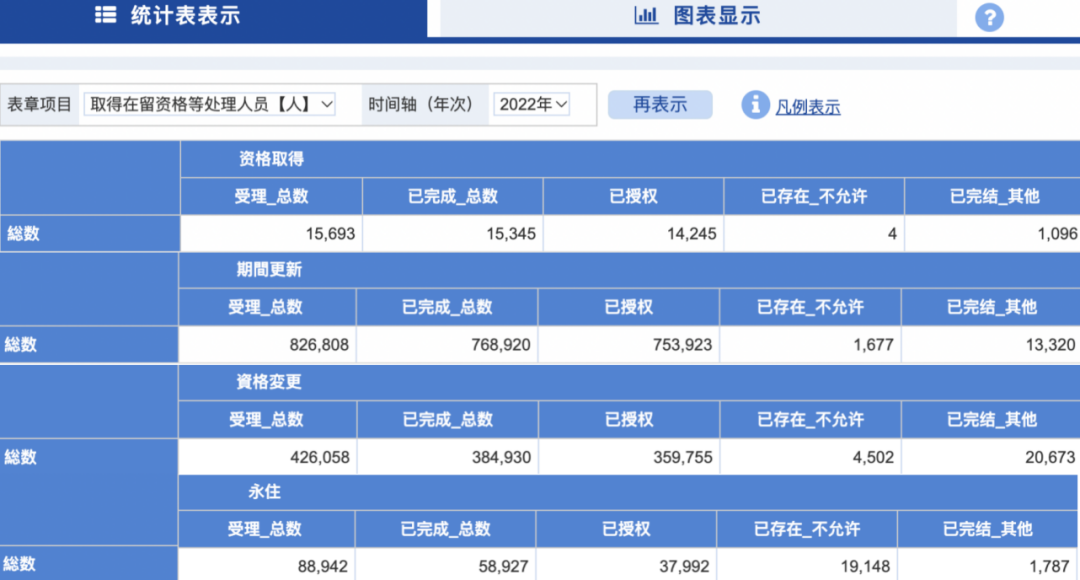Open help via the question mark icon
The height and width of the screenshot is (580, 1080).
click(989, 17)
